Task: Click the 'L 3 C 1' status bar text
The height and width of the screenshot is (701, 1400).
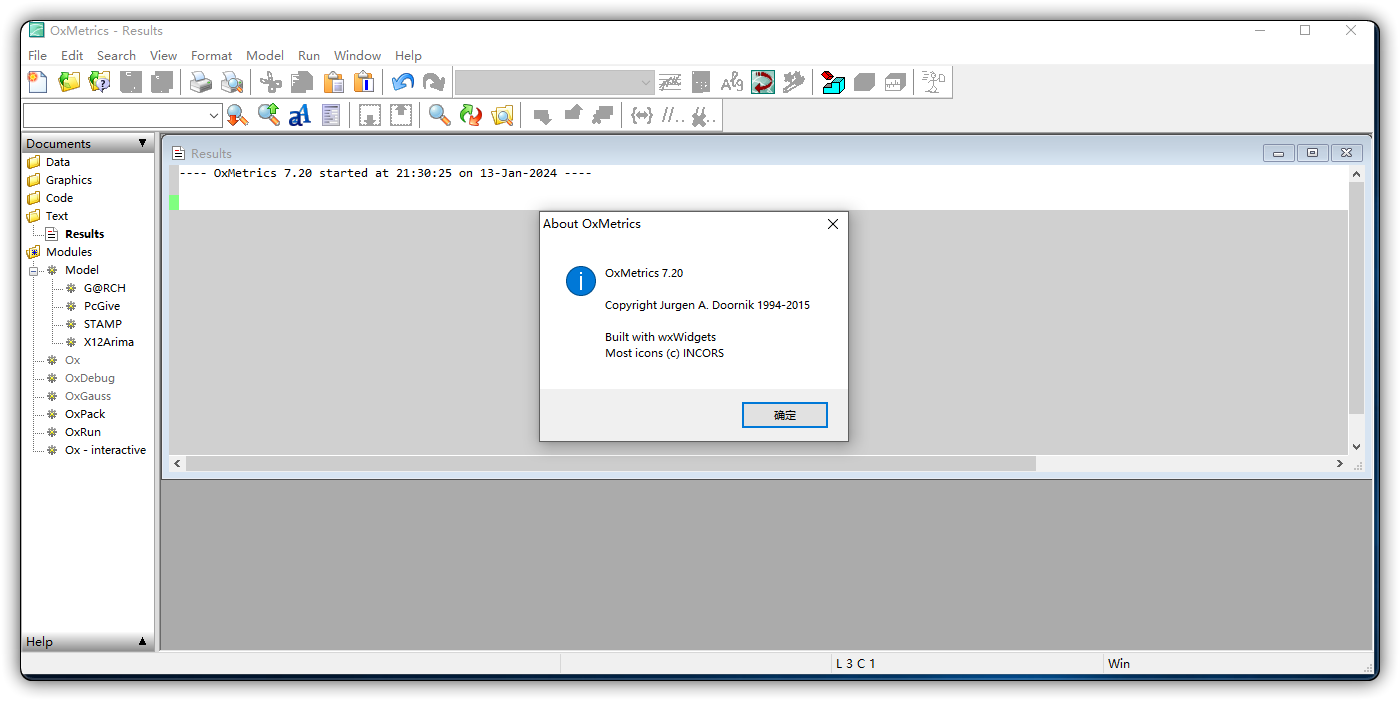Action: pyautogui.click(x=855, y=663)
